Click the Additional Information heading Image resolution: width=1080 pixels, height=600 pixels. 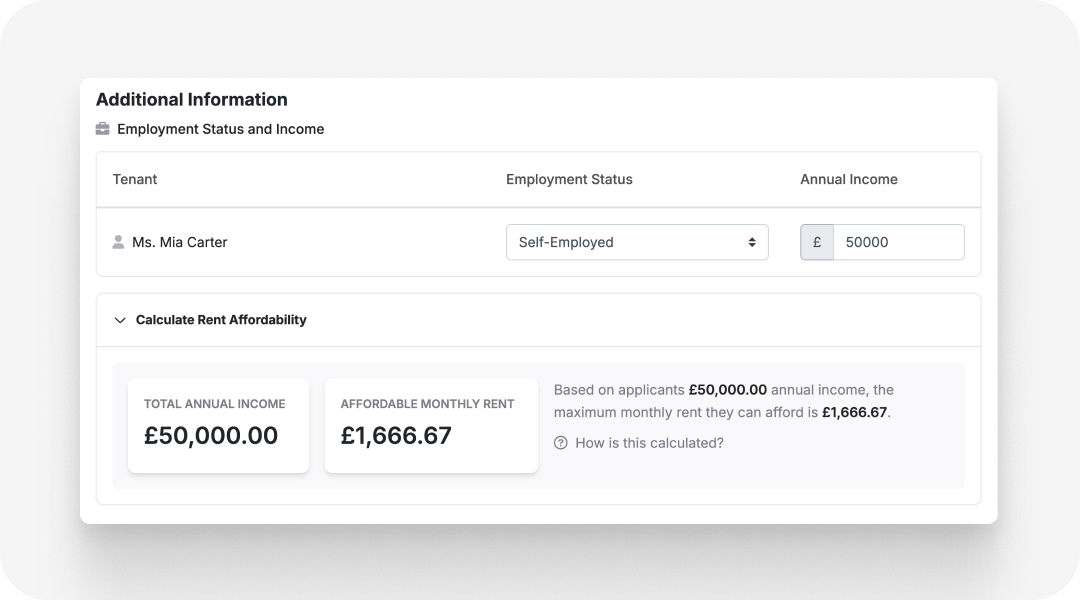coord(191,99)
